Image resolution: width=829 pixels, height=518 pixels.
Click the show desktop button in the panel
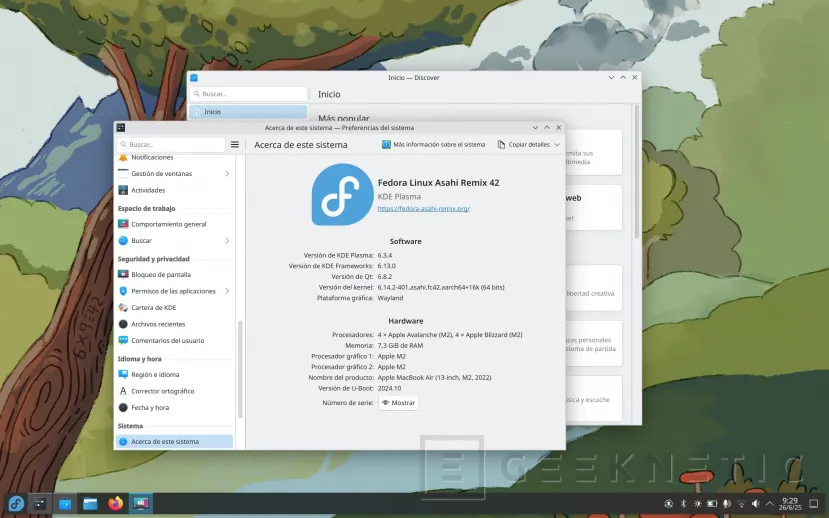coord(814,504)
